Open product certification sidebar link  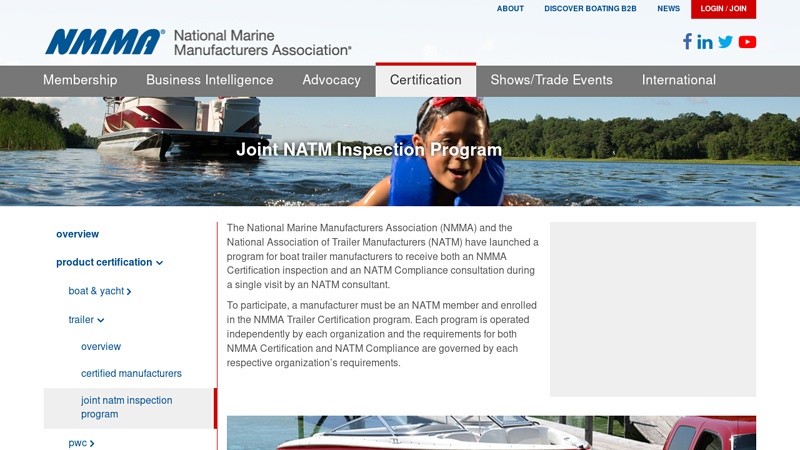coord(104,262)
